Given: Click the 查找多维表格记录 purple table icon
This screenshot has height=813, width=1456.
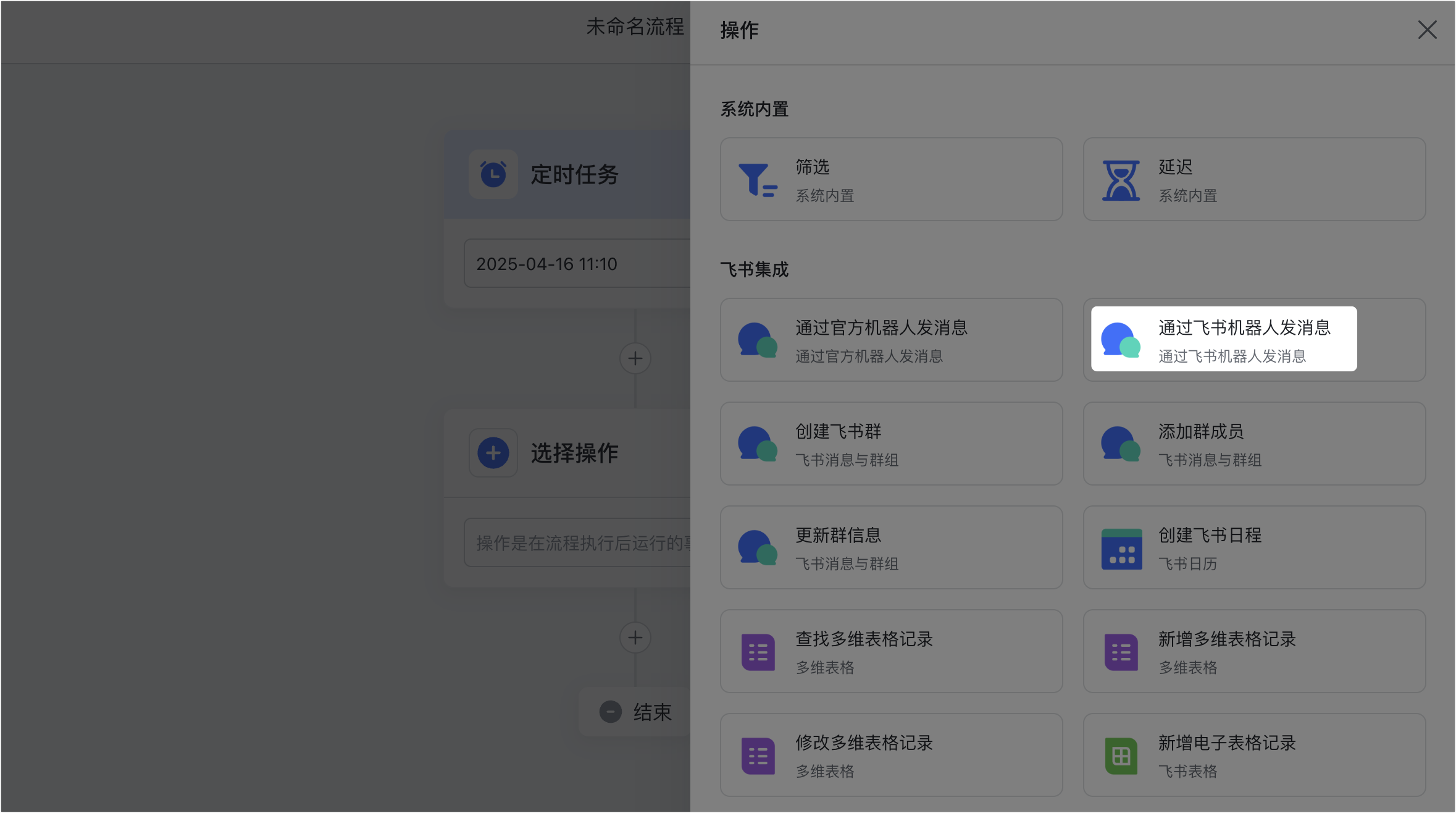Looking at the screenshot, I should [758, 652].
